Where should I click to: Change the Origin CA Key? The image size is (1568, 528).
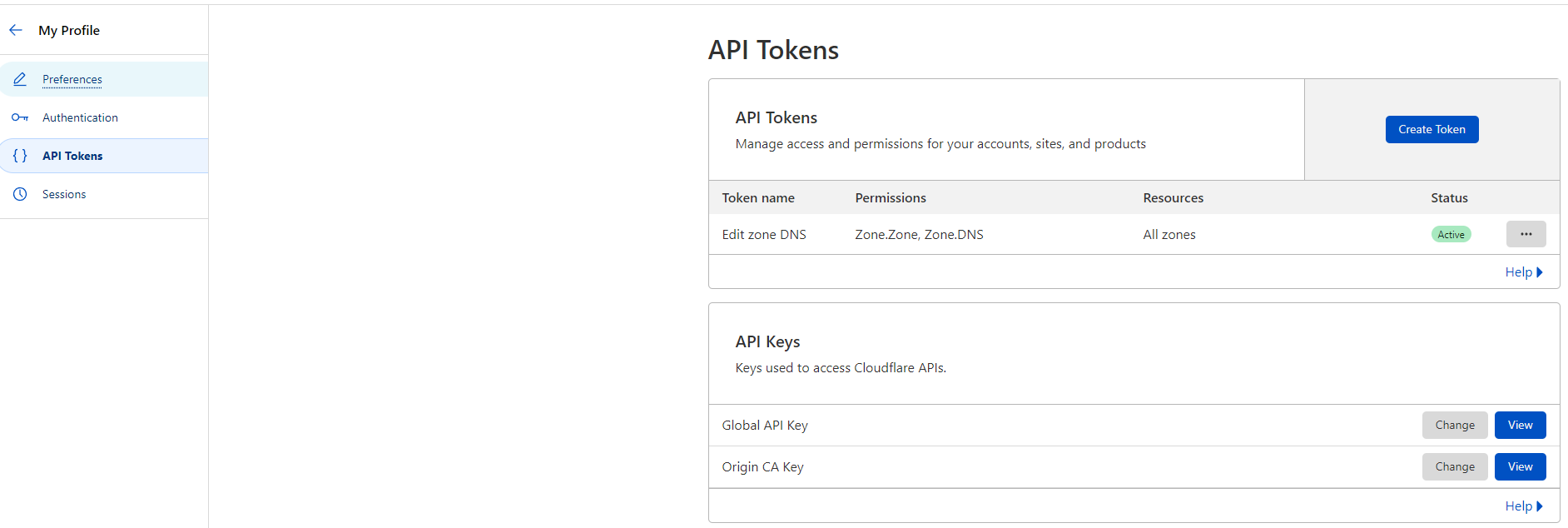(x=1454, y=466)
